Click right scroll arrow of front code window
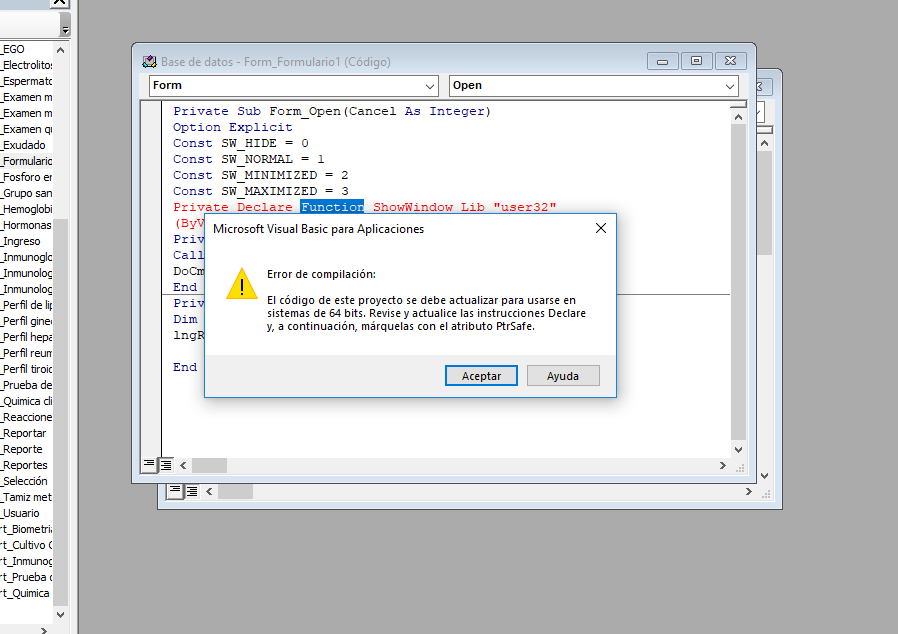898x634 pixels. click(x=723, y=466)
